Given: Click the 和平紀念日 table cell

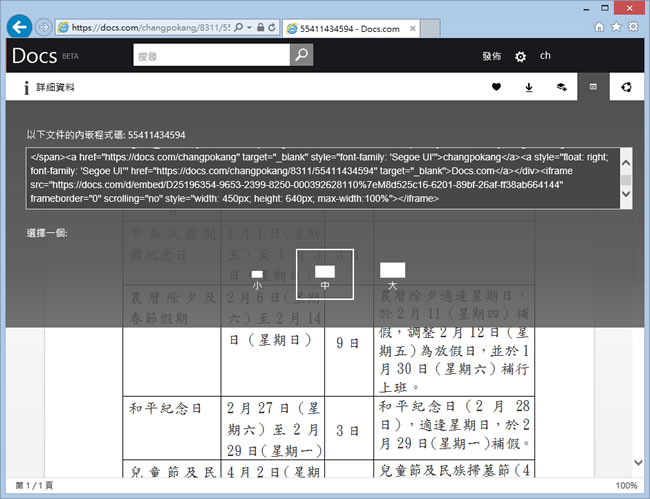Looking at the screenshot, I should tap(172, 428).
